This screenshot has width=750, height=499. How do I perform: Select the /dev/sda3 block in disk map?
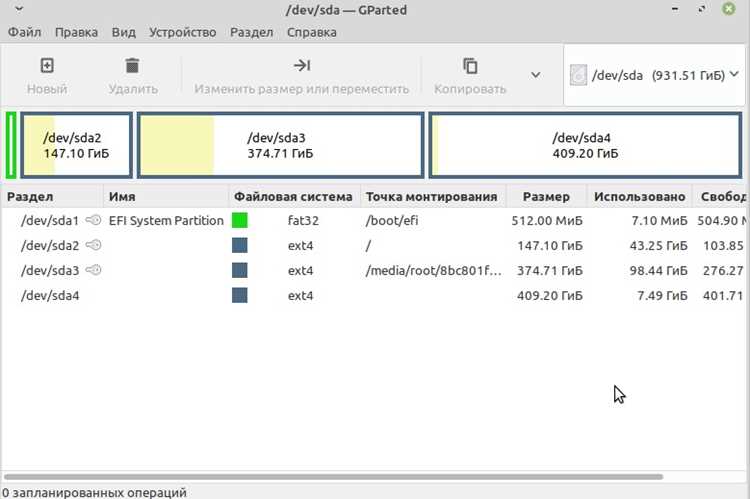280,145
